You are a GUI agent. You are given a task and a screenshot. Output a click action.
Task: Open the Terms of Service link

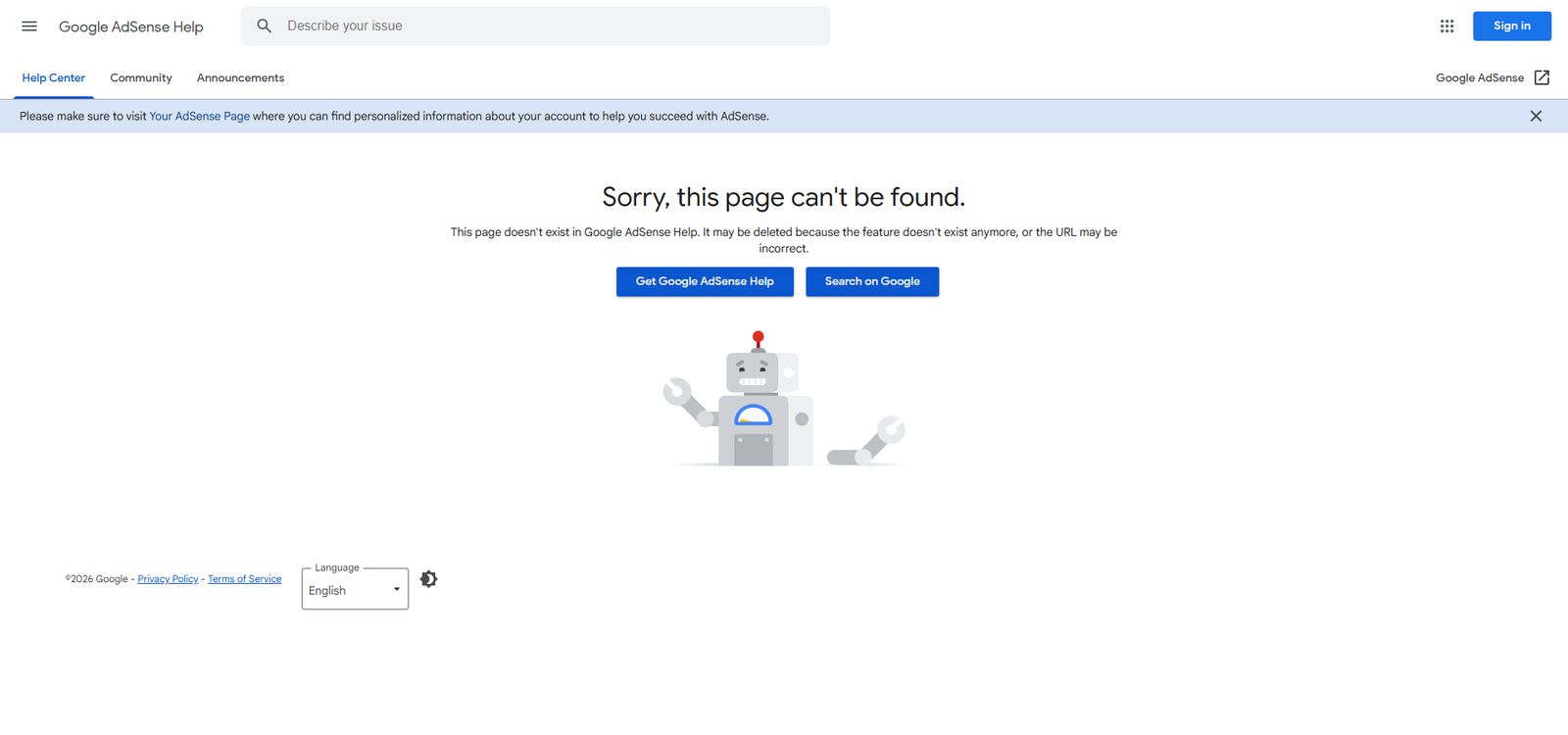point(244,579)
